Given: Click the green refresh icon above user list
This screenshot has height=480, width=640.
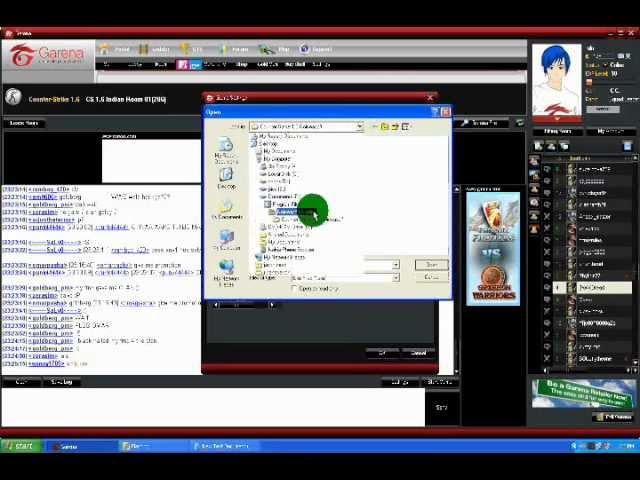Looking at the screenshot, I should coord(520,123).
